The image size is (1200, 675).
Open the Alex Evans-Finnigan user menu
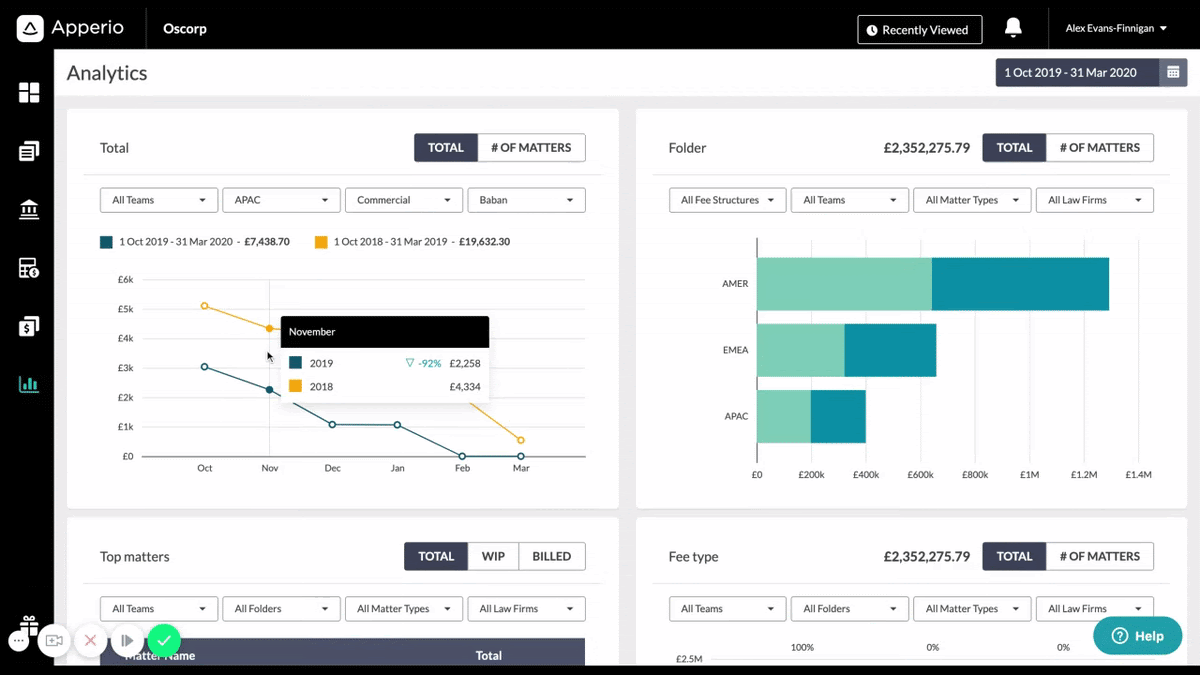[x=1116, y=29]
